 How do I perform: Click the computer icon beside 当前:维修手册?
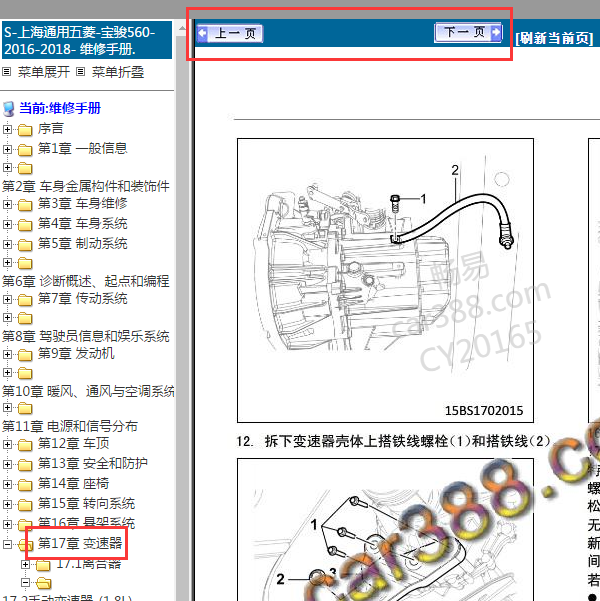tap(9, 109)
